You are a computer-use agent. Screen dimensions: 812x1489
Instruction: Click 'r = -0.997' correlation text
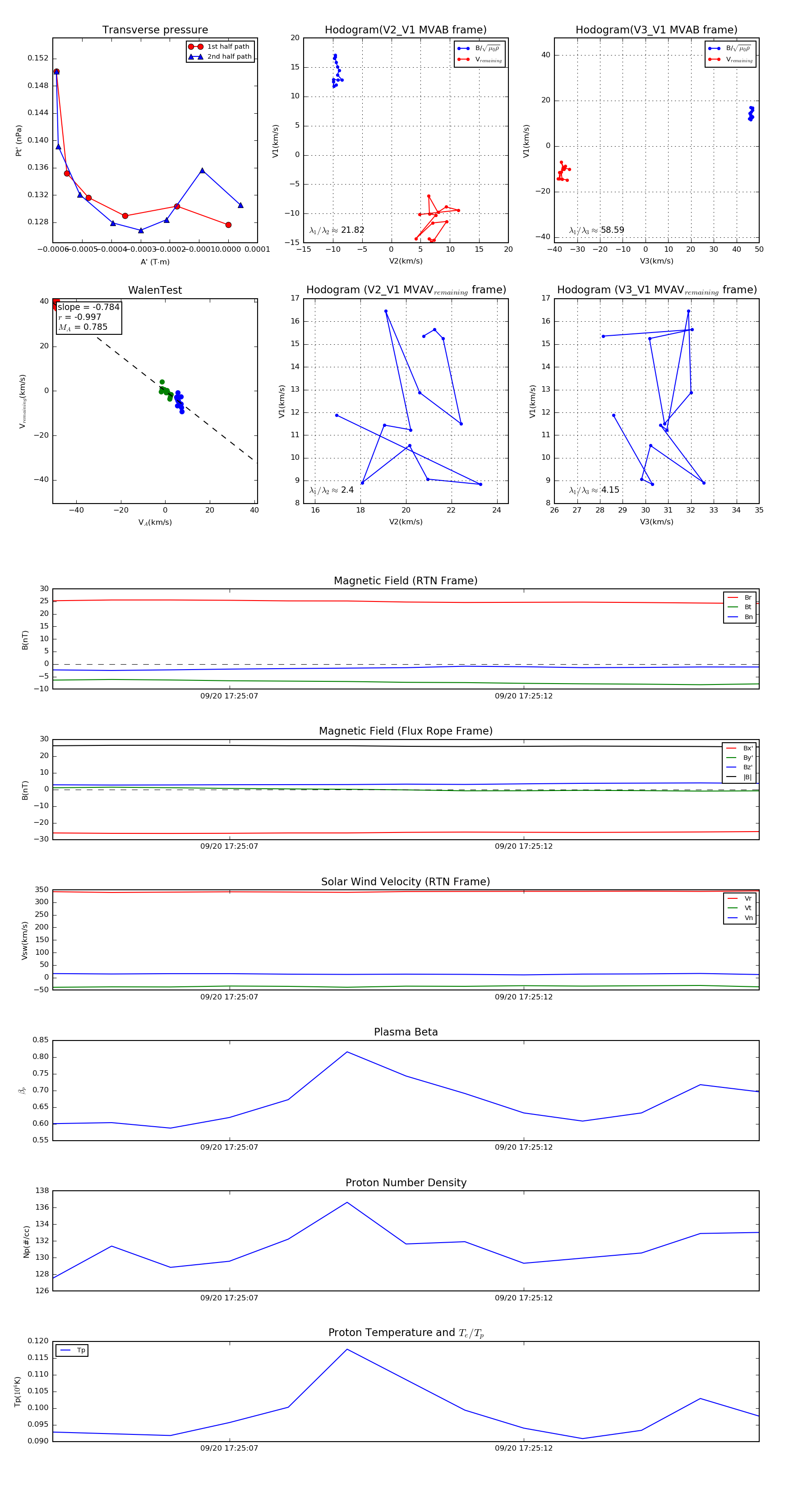80,317
